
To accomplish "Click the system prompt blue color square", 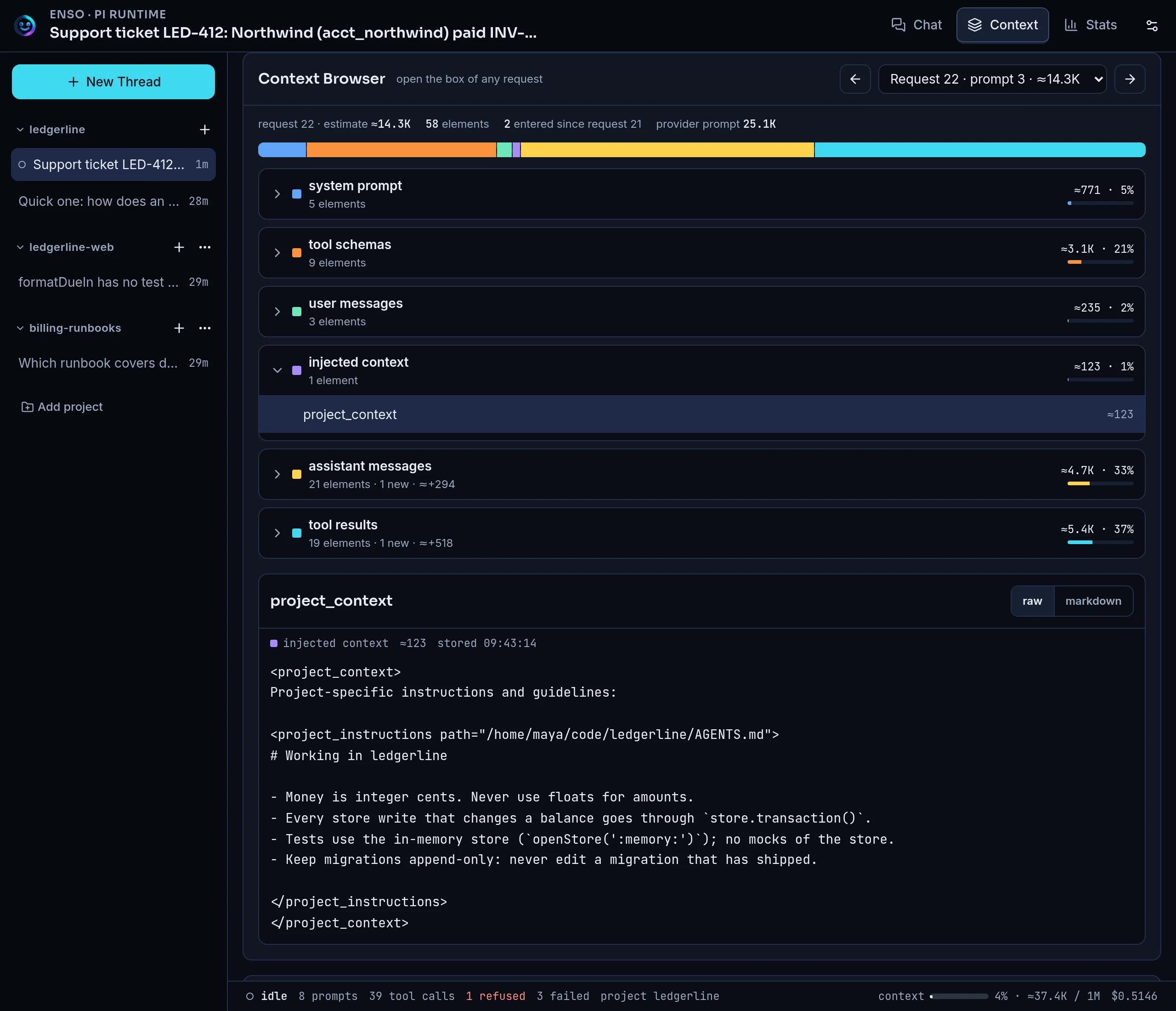I will (296, 194).
